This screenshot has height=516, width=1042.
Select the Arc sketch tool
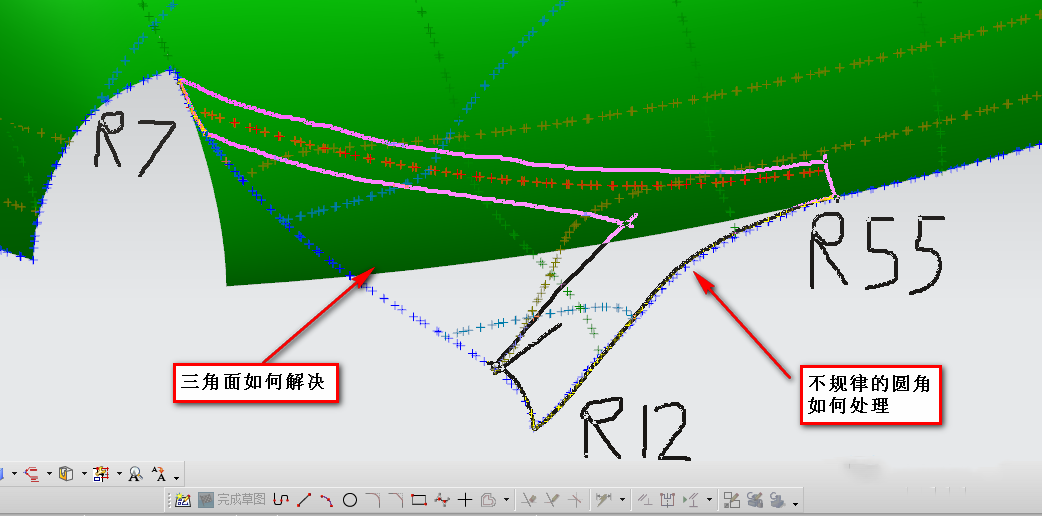327,499
